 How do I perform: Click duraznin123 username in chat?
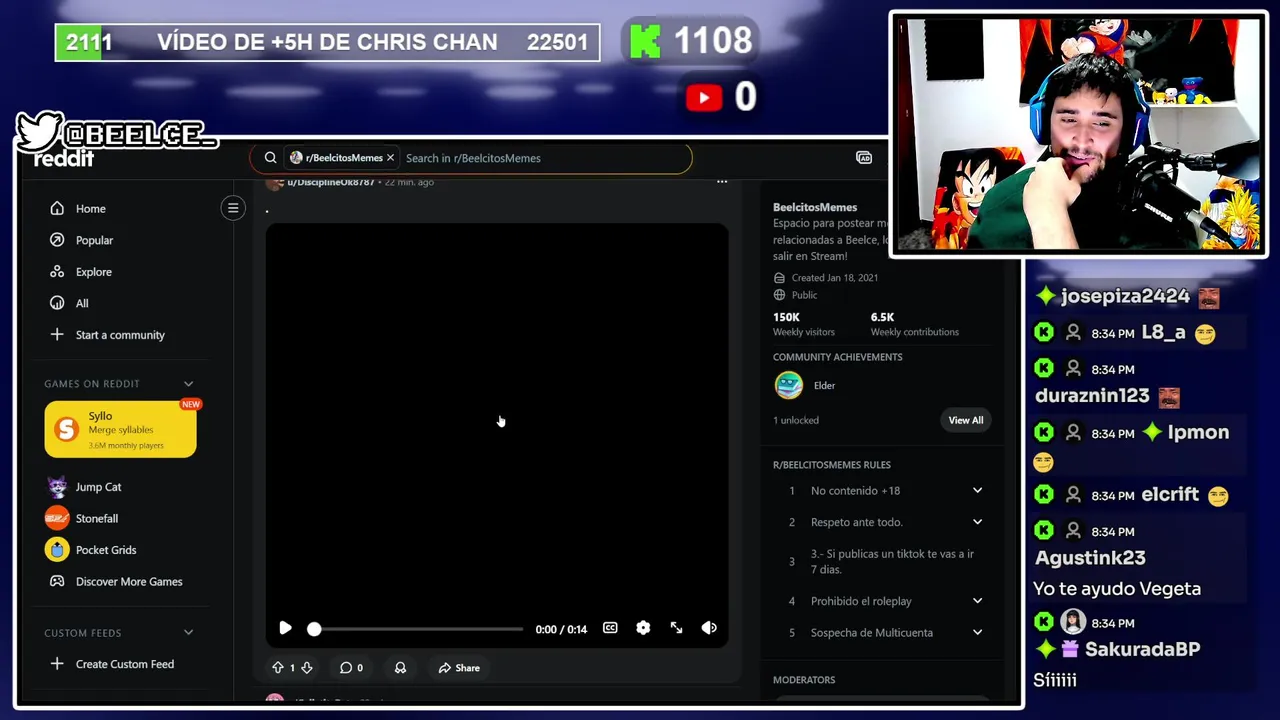pyautogui.click(x=1092, y=396)
